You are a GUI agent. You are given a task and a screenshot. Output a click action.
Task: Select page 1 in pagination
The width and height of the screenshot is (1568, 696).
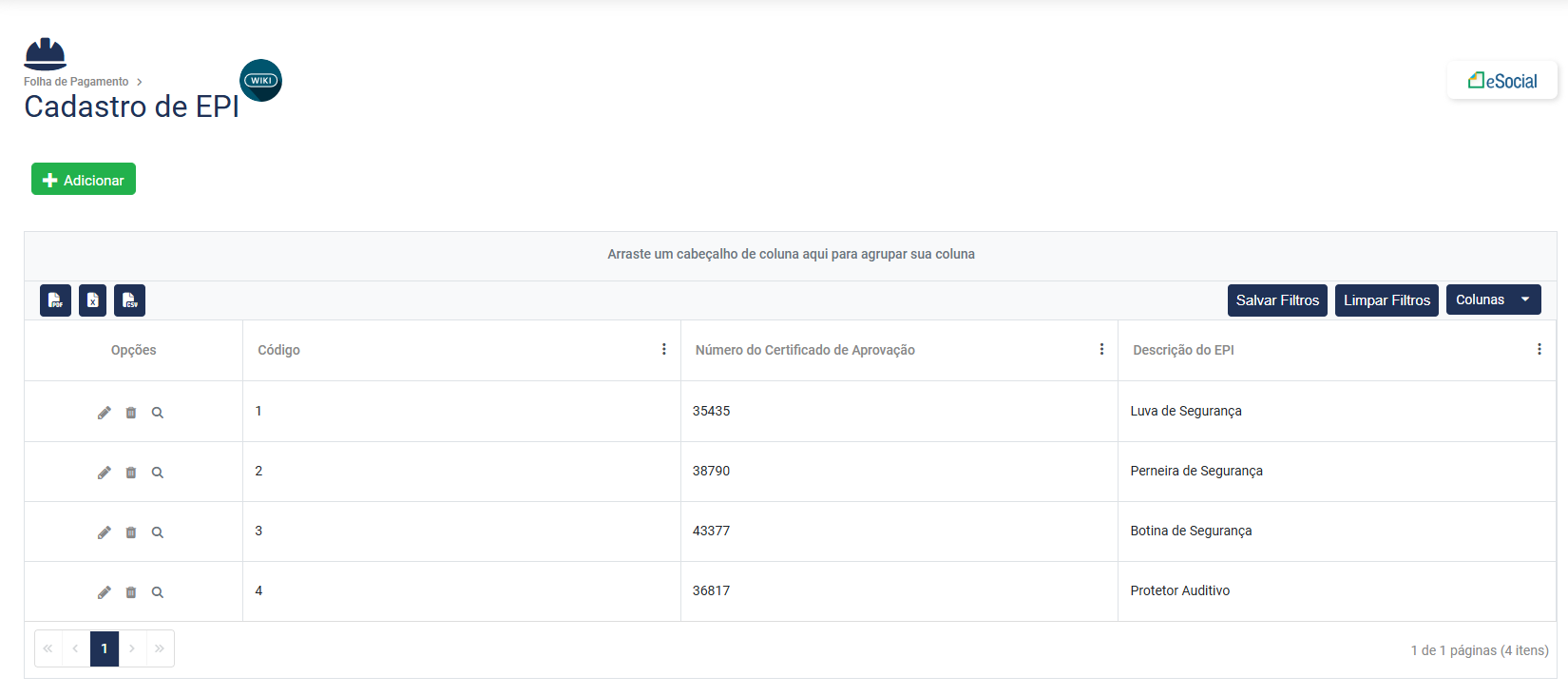[x=105, y=648]
